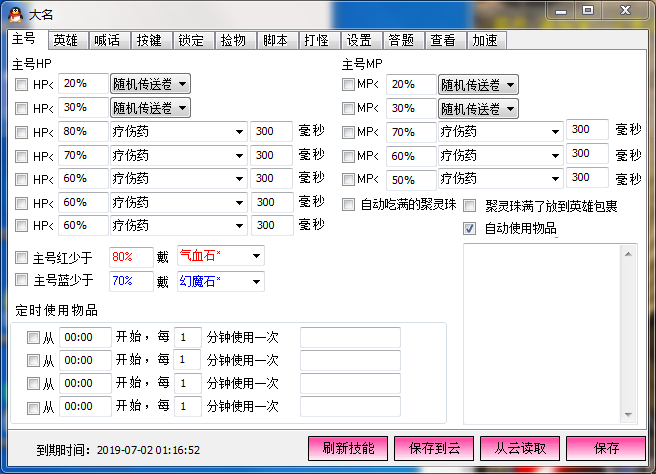Enable the HP< 30% checkbox

coord(21,108)
